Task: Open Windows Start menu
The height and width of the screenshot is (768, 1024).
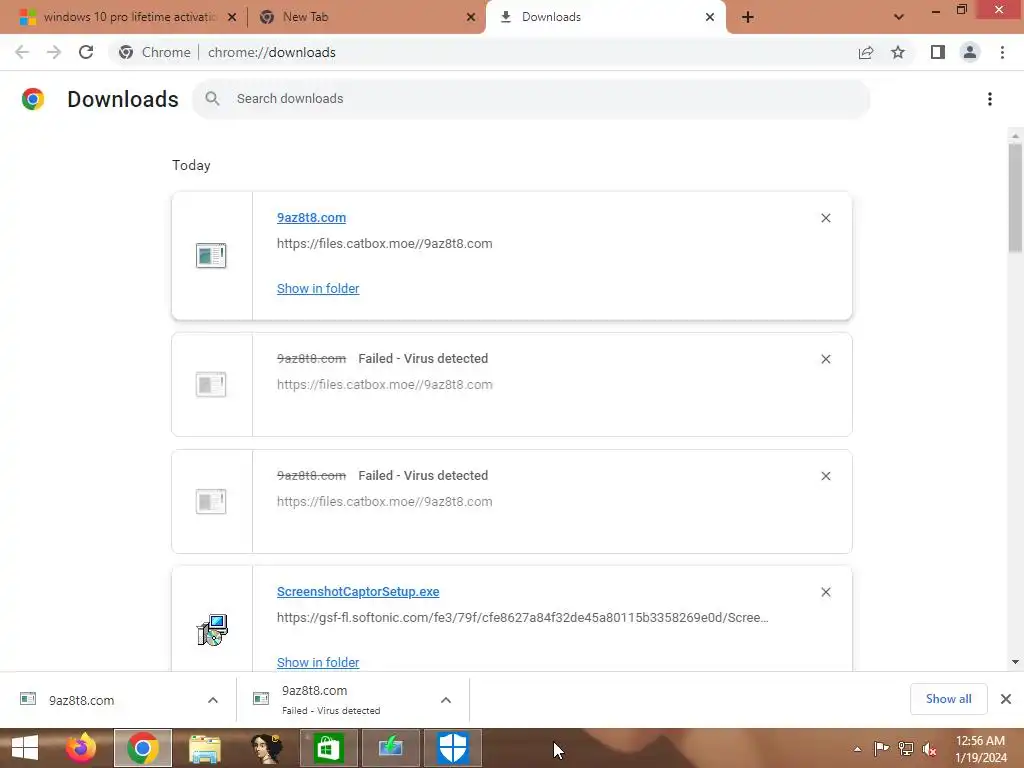Action: point(25,748)
